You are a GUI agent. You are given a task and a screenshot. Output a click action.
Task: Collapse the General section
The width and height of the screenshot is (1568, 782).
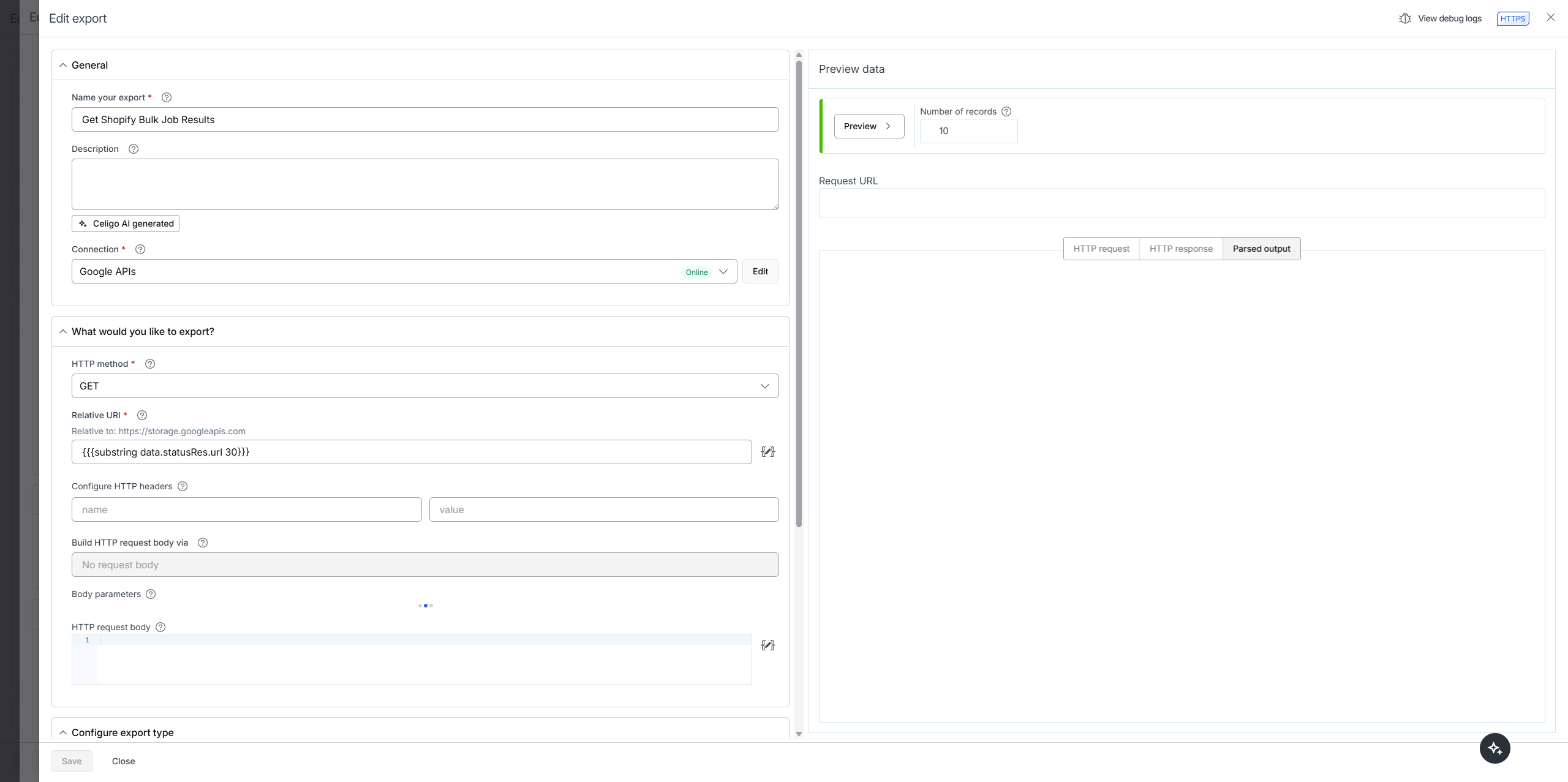point(63,66)
